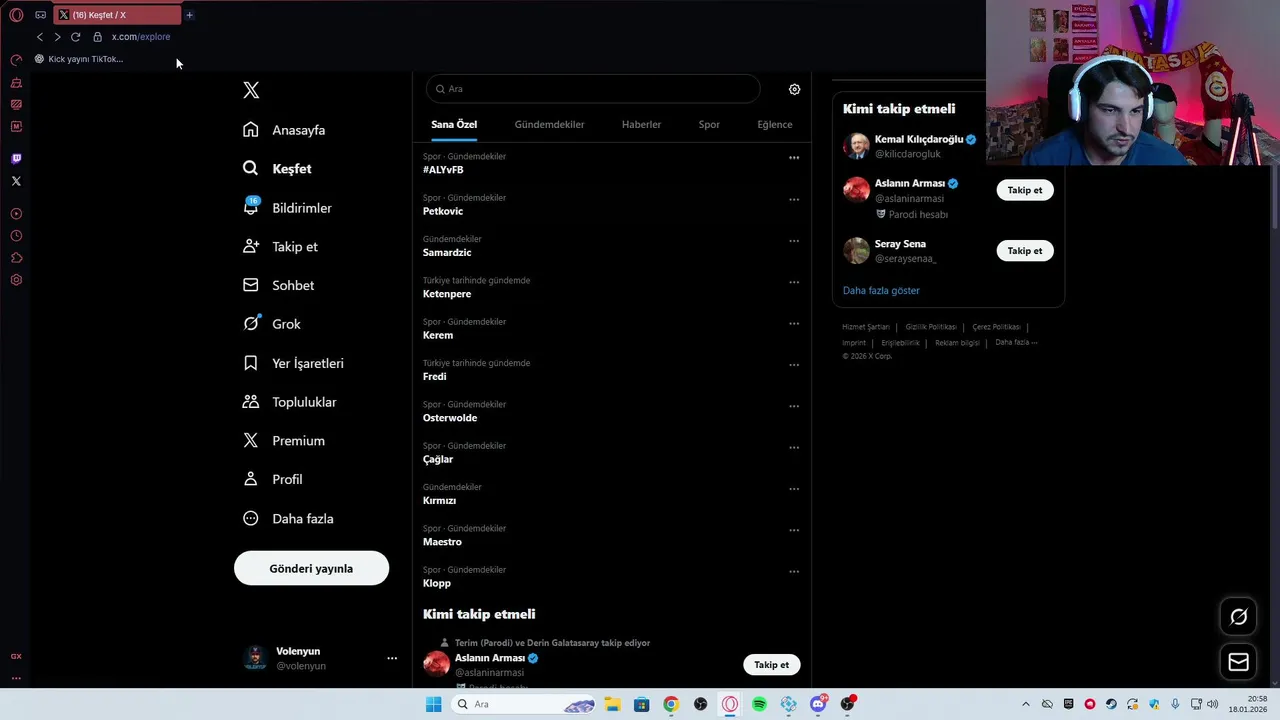Open more options for Fredi trend

tap(794, 365)
